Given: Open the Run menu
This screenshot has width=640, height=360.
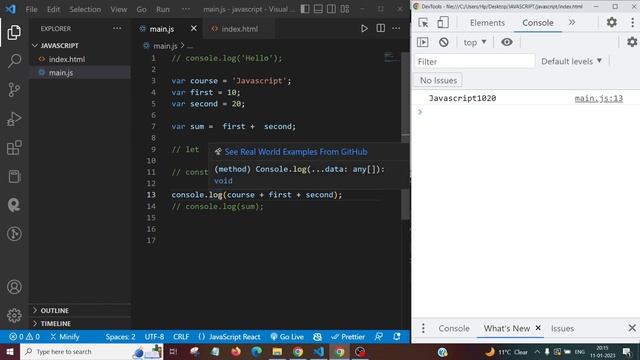Looking at the screenshot, I should pyautogui.click(x=162, y=9).
